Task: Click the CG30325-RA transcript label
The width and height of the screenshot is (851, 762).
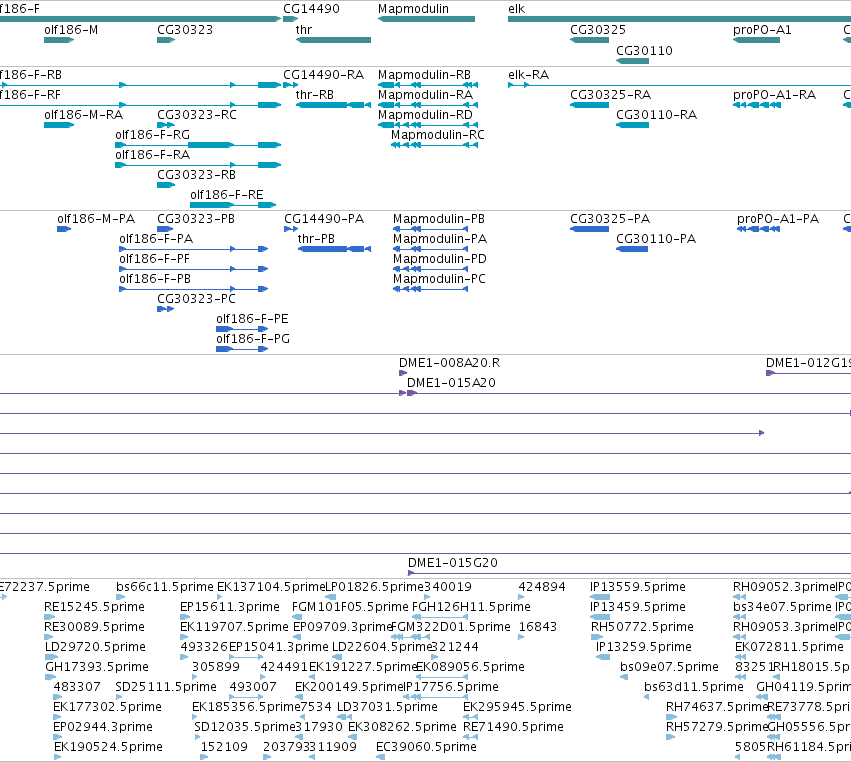Action: tap(611, 94)
